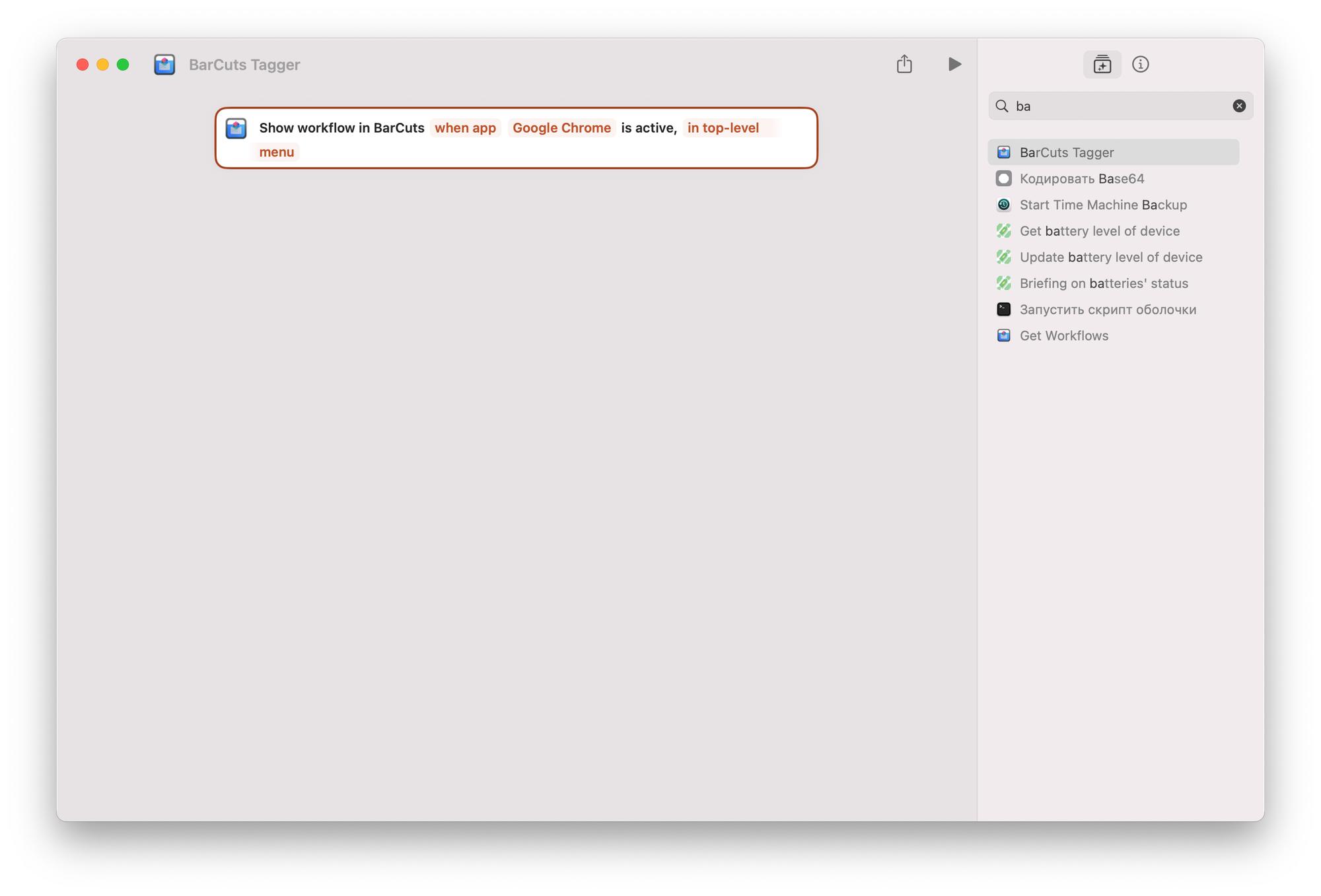Click the BarCuts Tagger title icon
Viewport: 1321px width, 896px height.
164,65
